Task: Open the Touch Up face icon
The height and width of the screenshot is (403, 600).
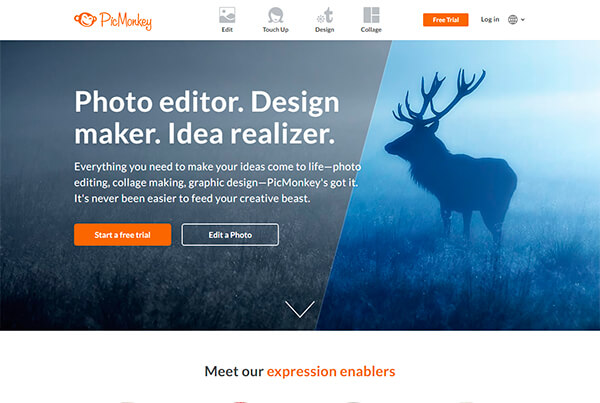Action: pyautogui.click(x=276, y=15)
